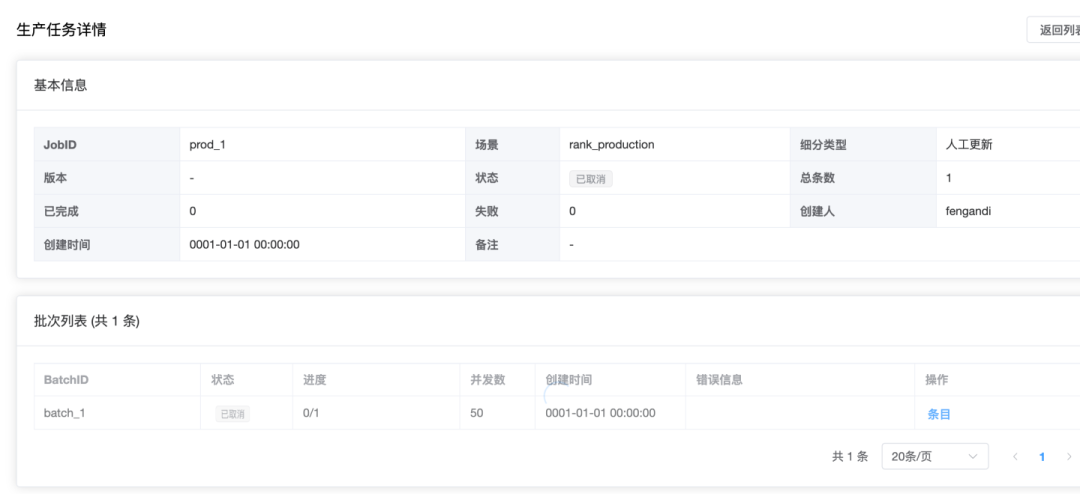Click the 创建人 label
Viewport: 1080px width, 494px height.
pyautogui.click(x=817, y=212)
